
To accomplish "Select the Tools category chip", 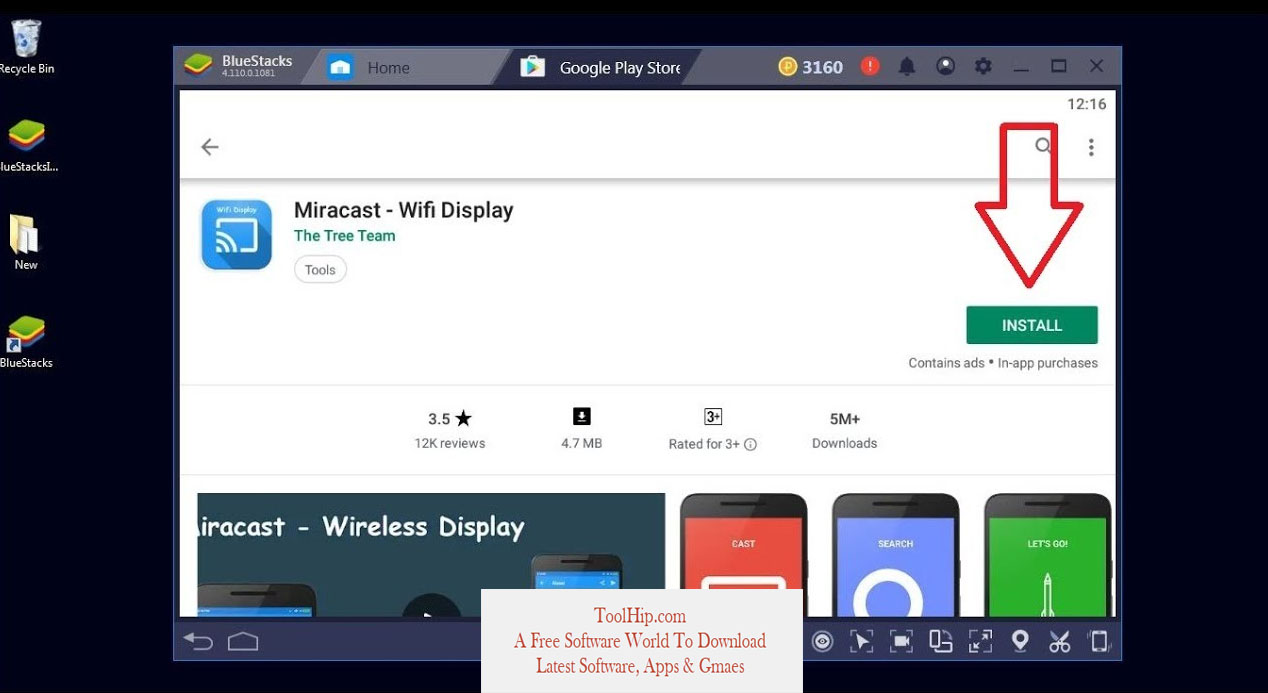I will 320,270.
